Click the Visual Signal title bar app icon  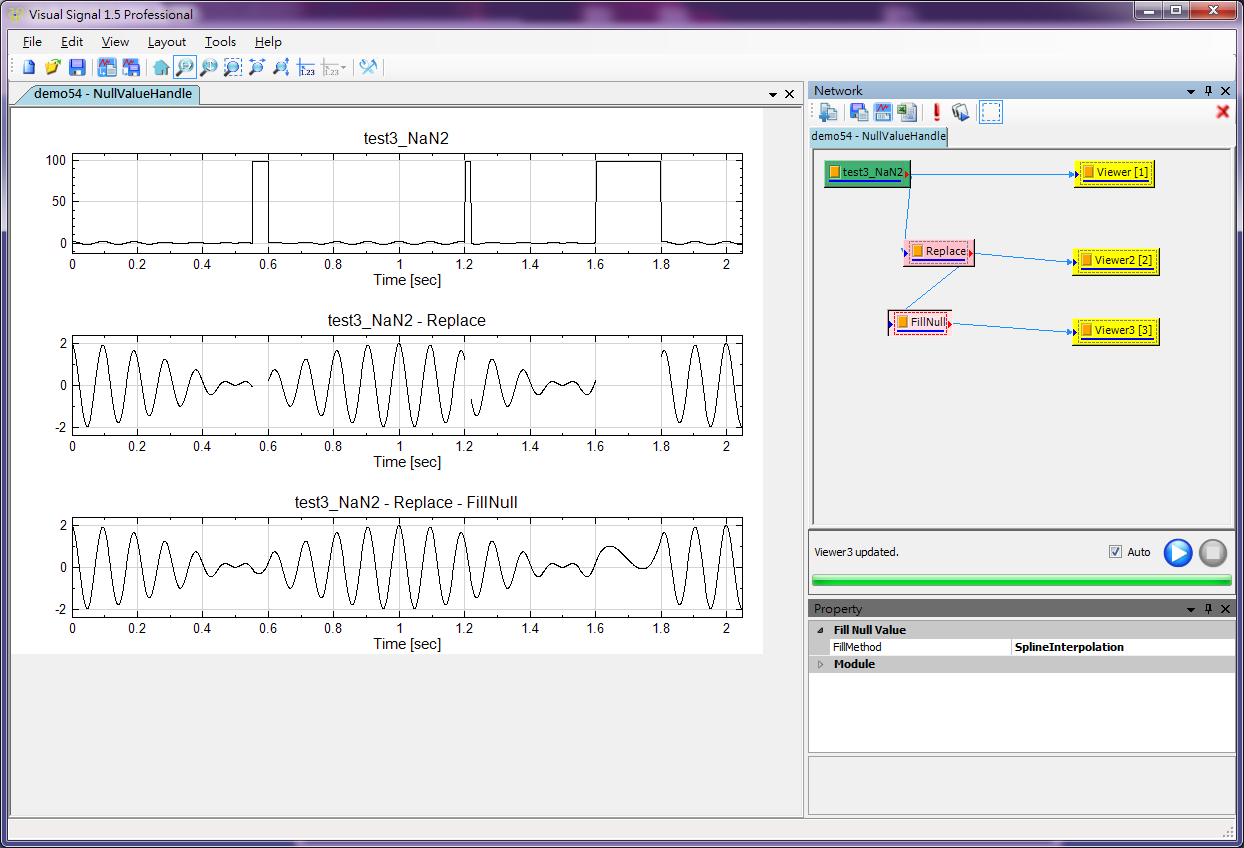pyautogui.click(x=17, y=14)
